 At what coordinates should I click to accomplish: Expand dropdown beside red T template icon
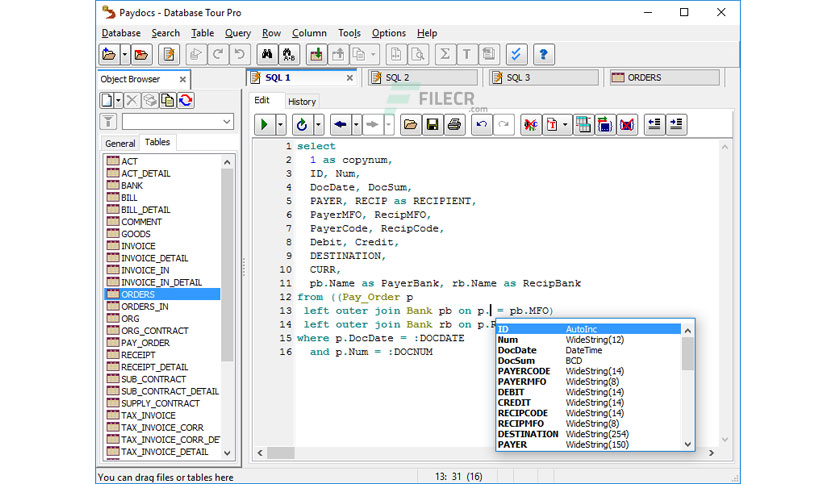(565, 125)
